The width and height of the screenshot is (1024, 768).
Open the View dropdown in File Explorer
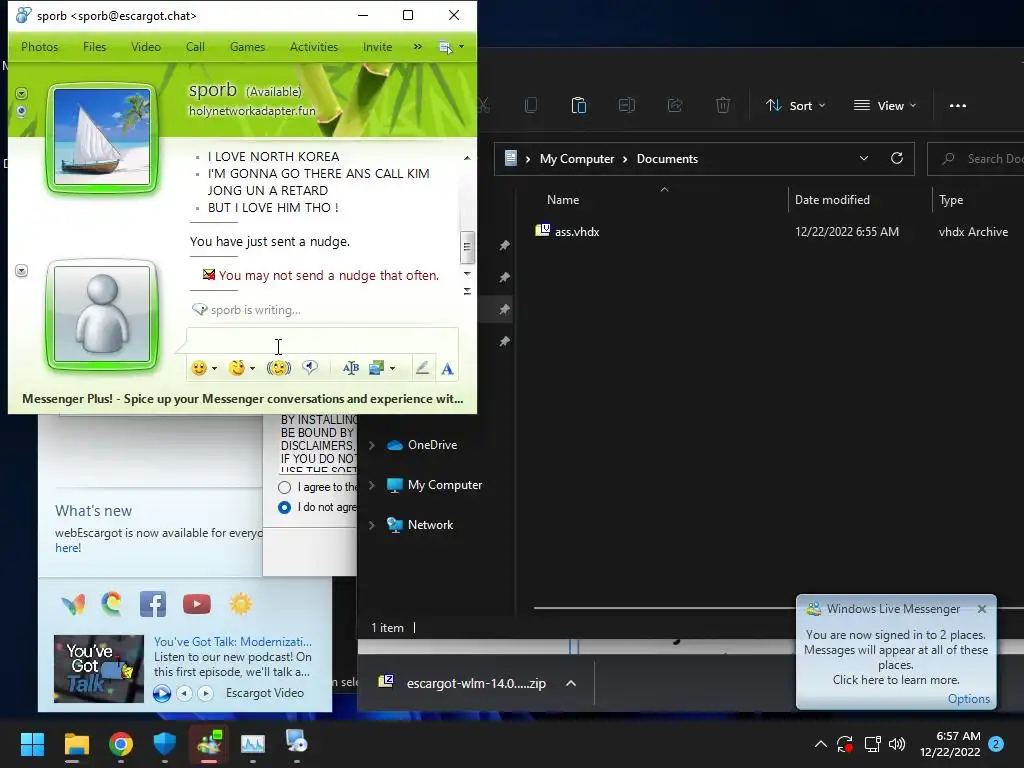pos(886,106)
